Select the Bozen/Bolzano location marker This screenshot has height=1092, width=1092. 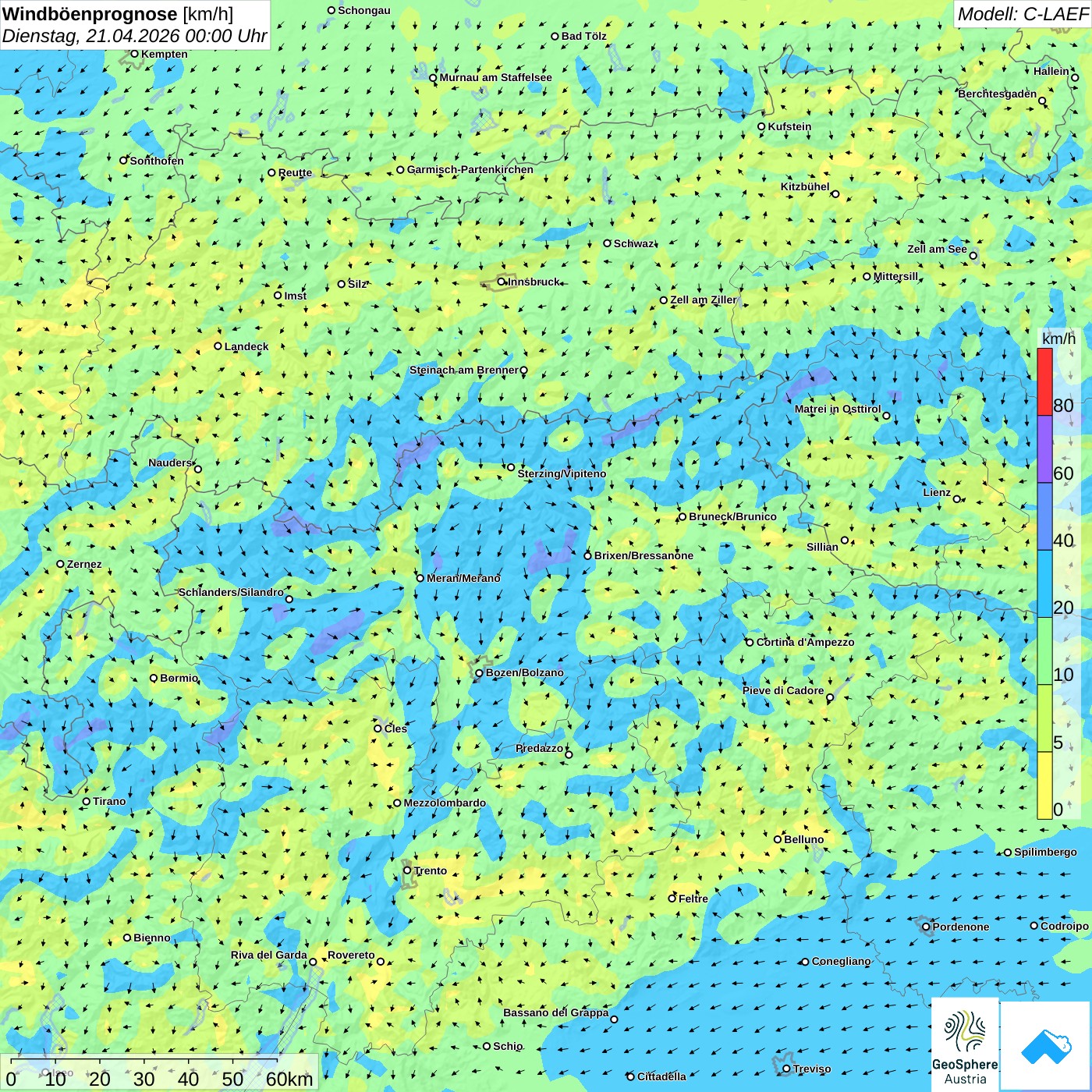[x=479, y=673]
